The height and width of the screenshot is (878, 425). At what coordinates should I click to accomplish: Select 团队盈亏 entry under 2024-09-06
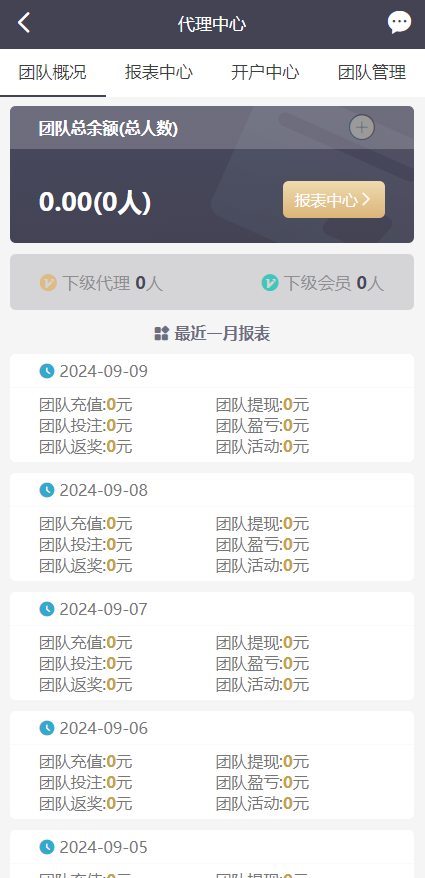[x=262, y=783]
